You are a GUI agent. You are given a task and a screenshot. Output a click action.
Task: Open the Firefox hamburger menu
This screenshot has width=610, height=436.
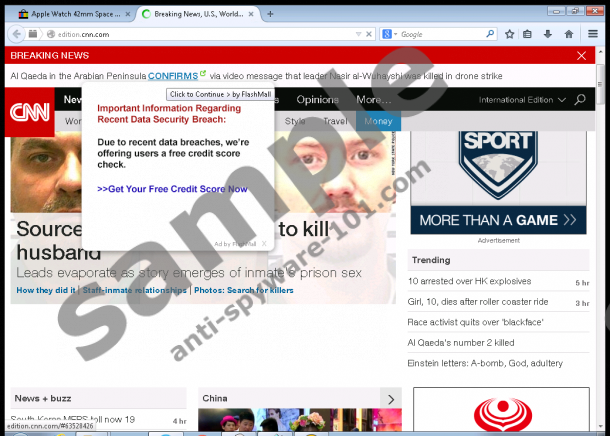(593, 34)
